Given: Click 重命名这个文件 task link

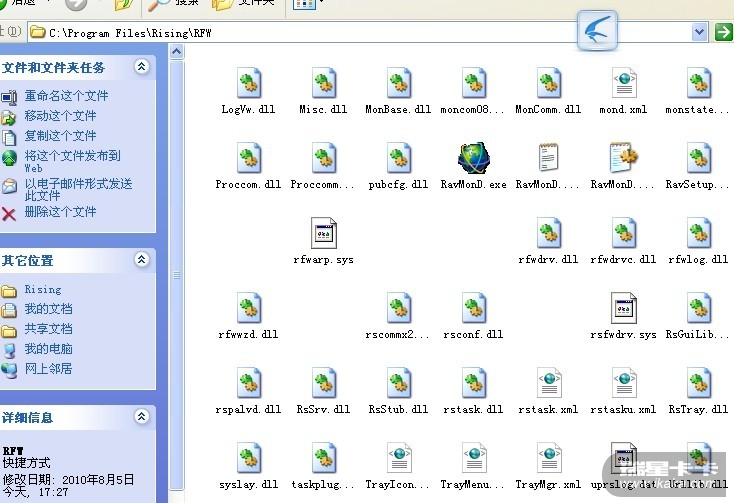Looking at the screenshot, I should 66,96.
